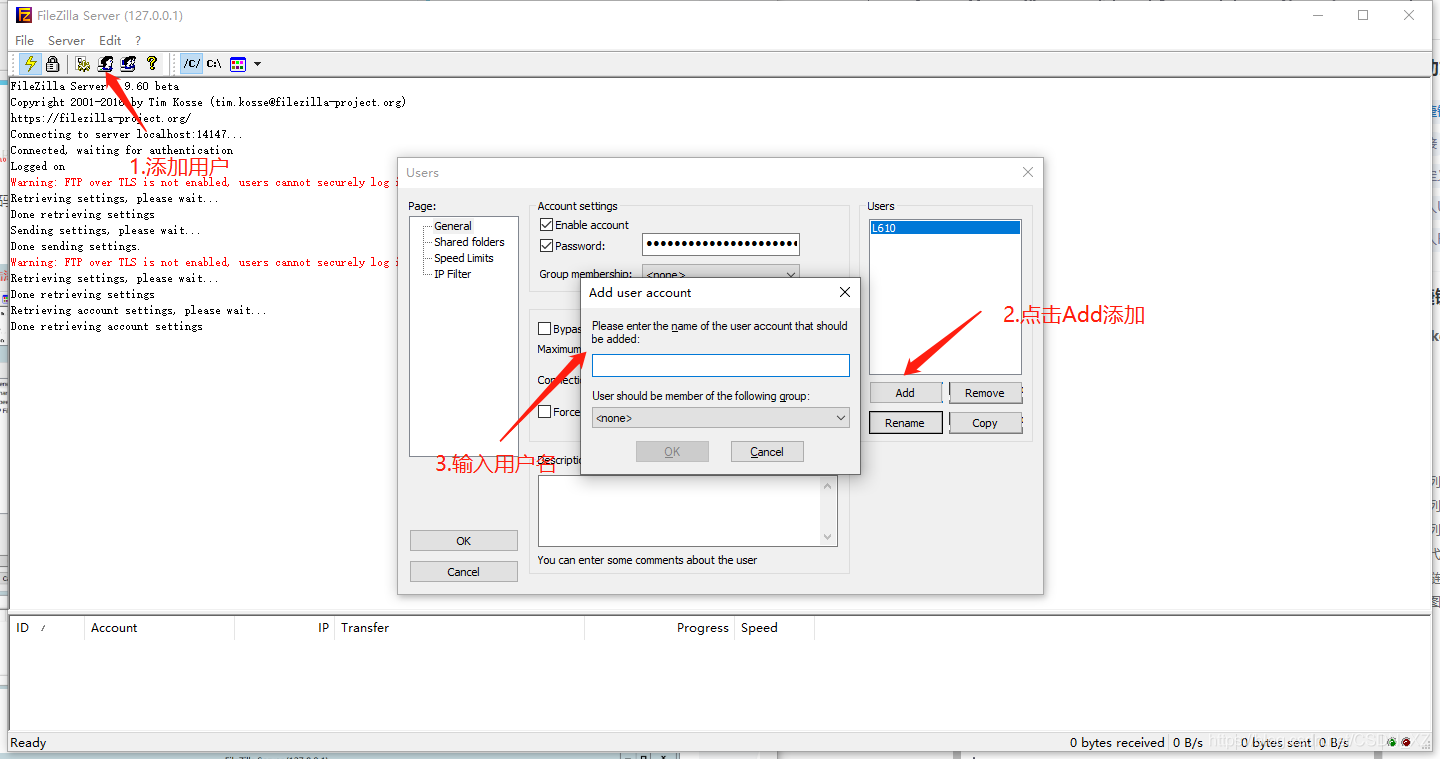Toggle the Password checkbox
The height and width of the screenshot is (759, 1440).
click(x=546, y=245)
